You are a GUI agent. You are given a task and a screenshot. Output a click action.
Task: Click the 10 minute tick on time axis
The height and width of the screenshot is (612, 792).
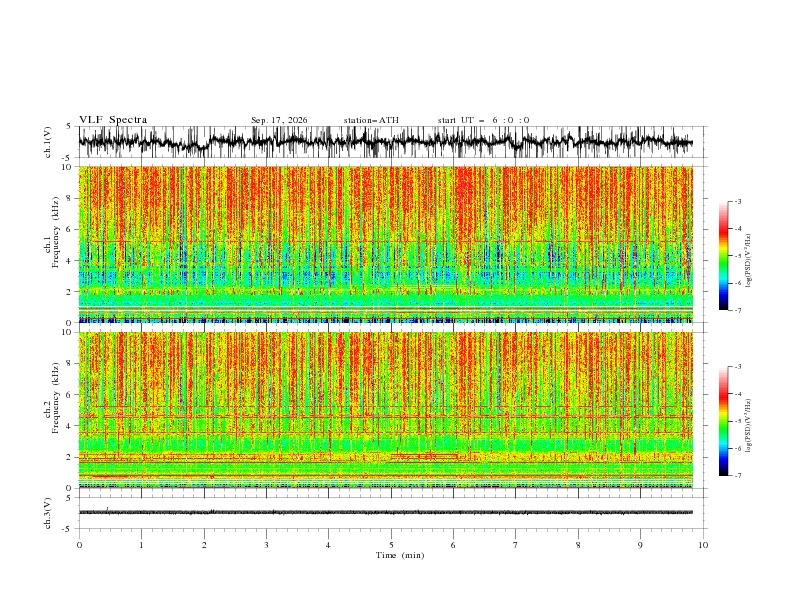[x=703, y=545]
